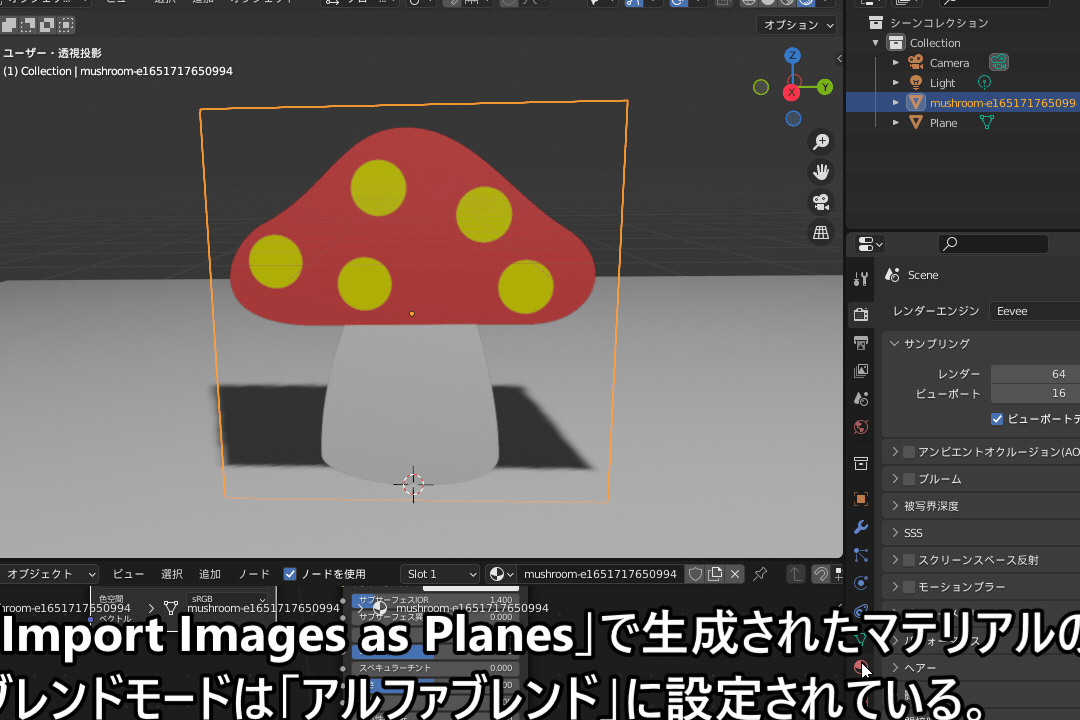1080x720 pixels.
Task: Click the pan hand icon in viewport
Action: pos(821,171)
